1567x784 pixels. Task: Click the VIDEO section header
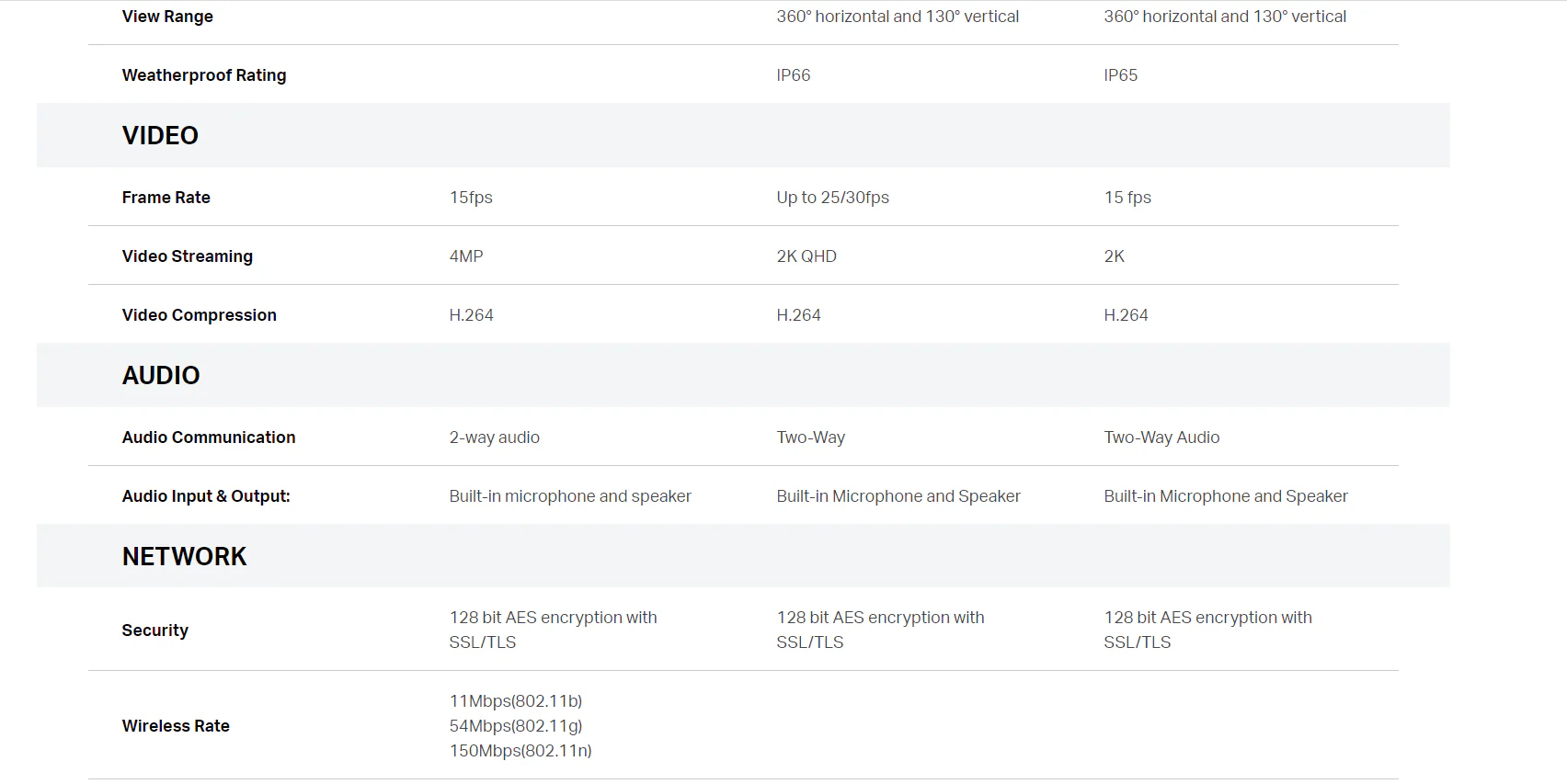[160, 135]
